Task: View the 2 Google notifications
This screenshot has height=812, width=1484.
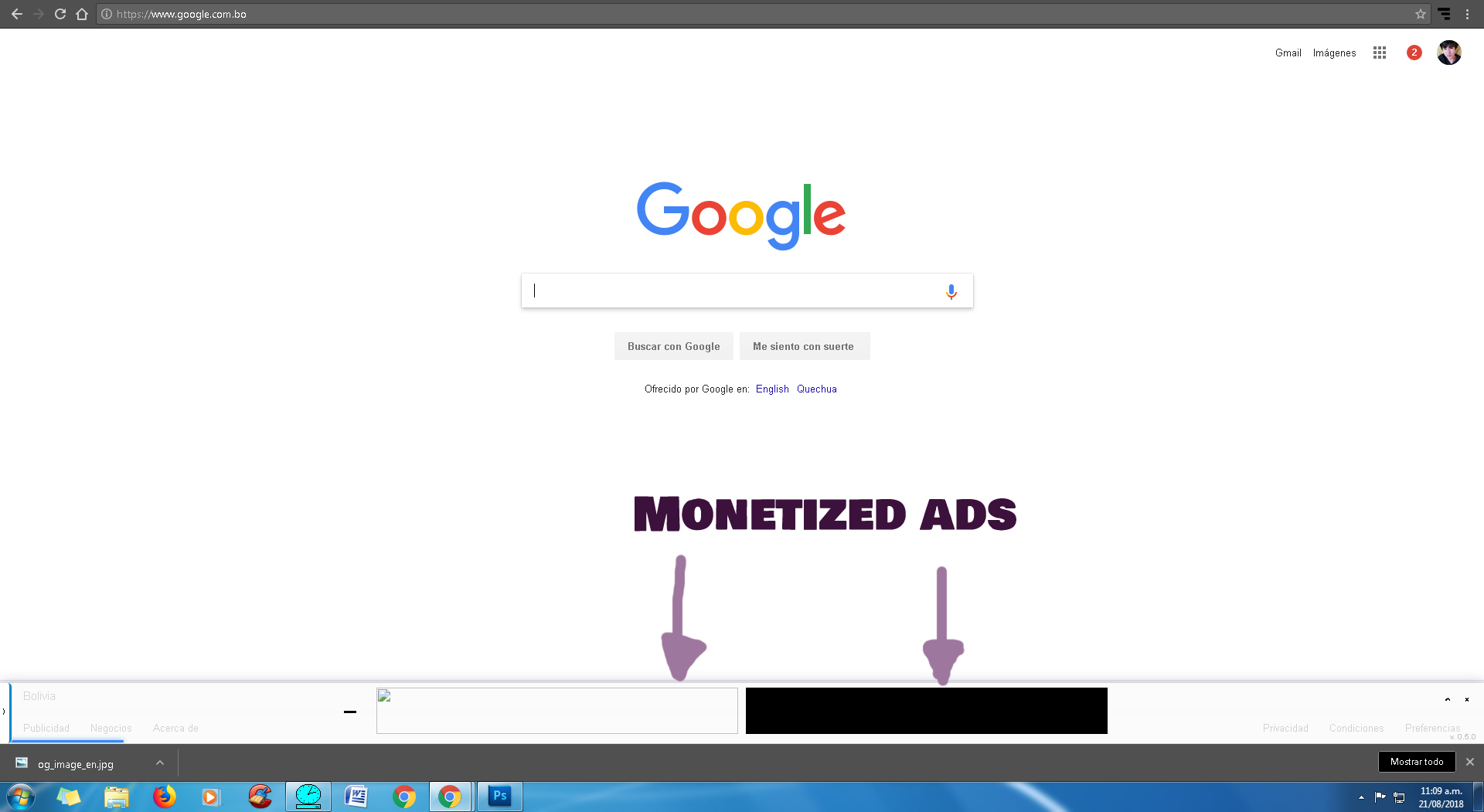Action: [x=1414, y=53]
